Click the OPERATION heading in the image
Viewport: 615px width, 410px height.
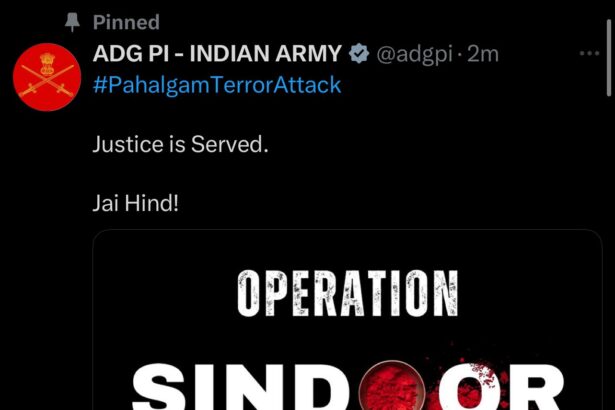(348, 293)
